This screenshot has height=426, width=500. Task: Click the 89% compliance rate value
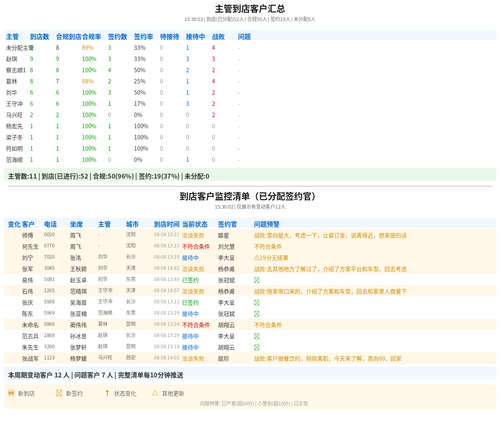click(x=88, y=48)
